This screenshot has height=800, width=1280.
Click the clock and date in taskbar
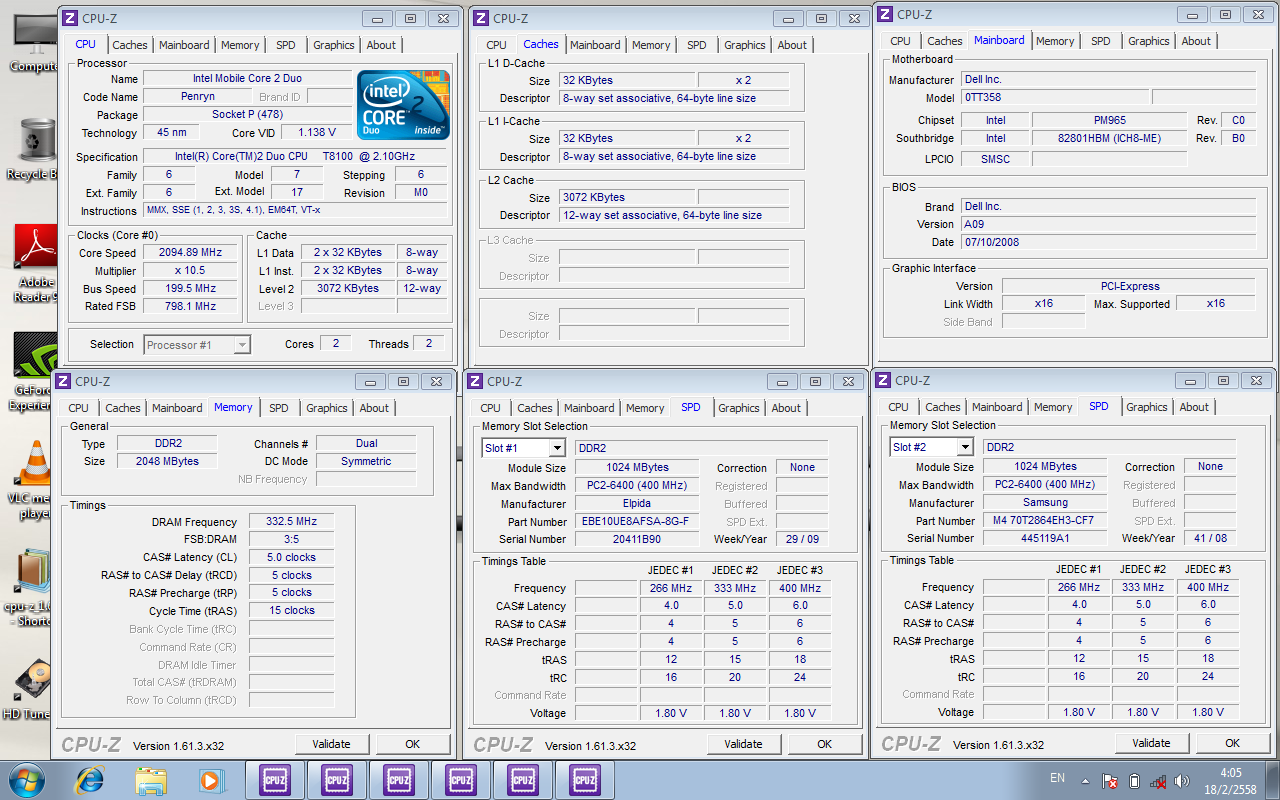click(1230, 780)
